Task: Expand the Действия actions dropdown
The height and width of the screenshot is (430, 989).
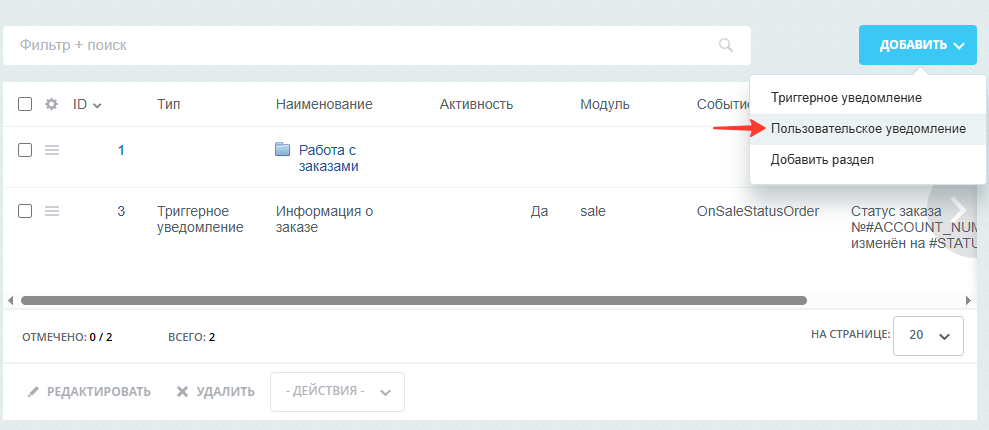Action: pyautogui.click(x=337, y=392)
